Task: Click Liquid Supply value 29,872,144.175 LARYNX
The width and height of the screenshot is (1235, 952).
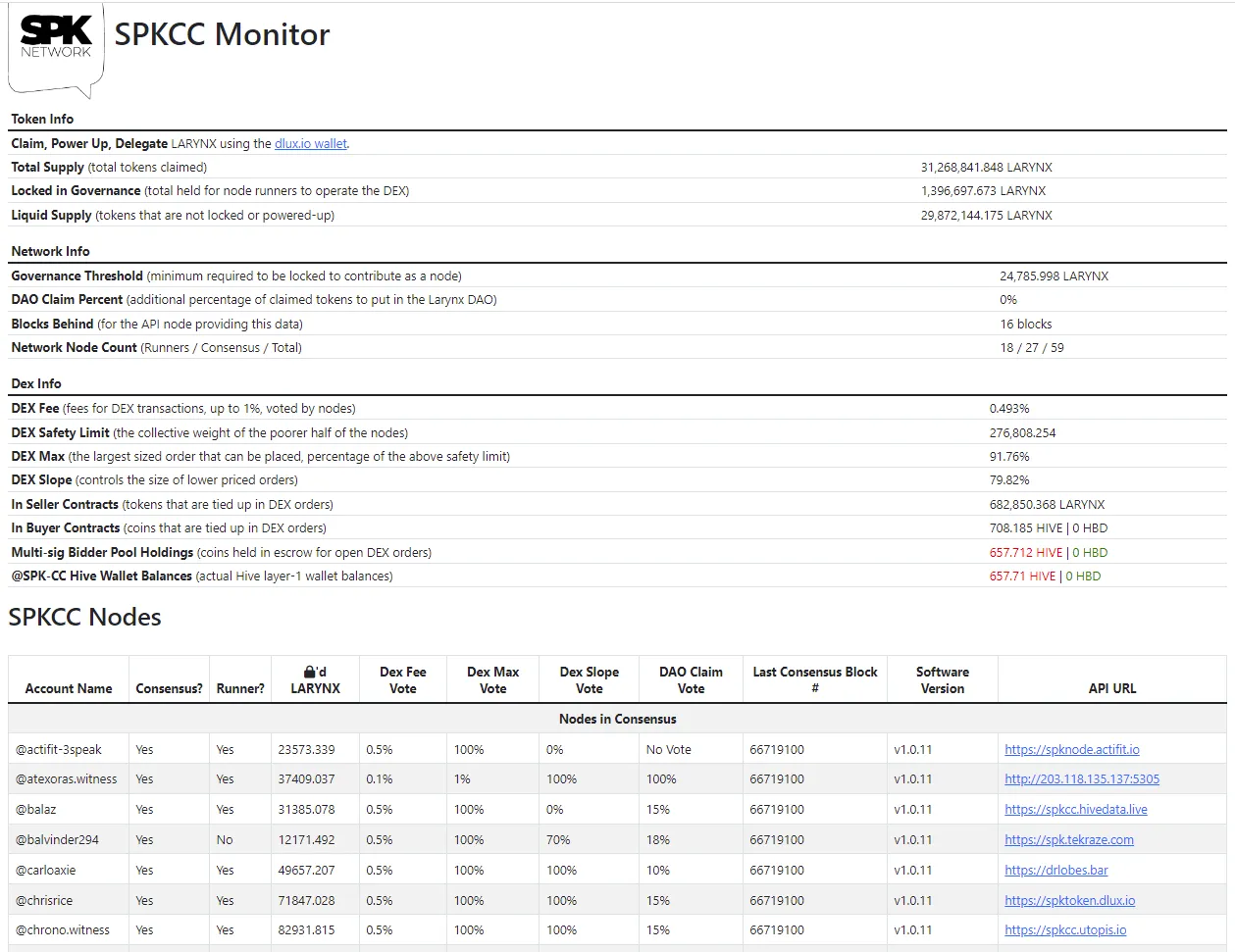Action: coord(986,216)
